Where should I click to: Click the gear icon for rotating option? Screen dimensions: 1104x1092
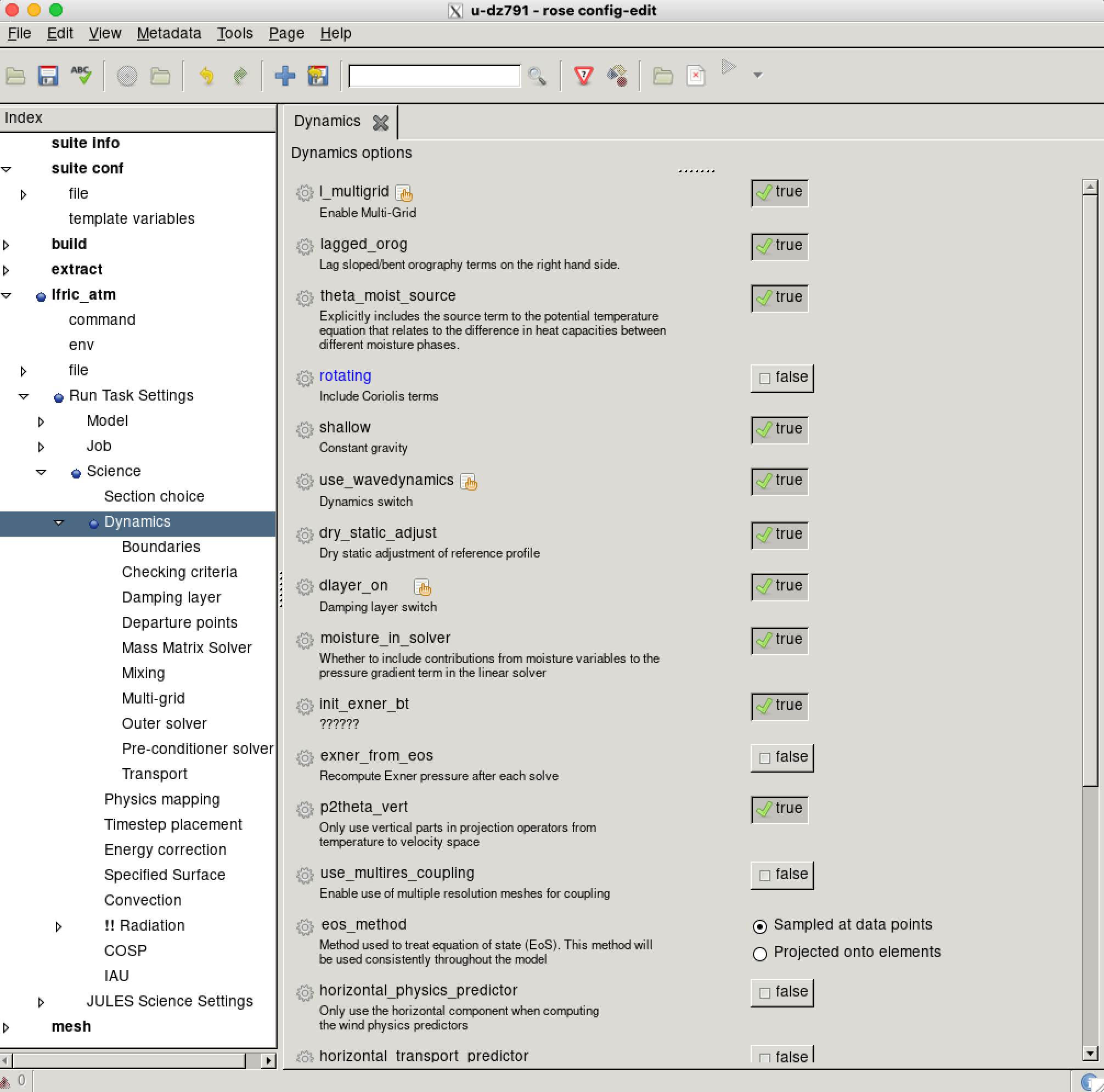(x=305, y=378)
